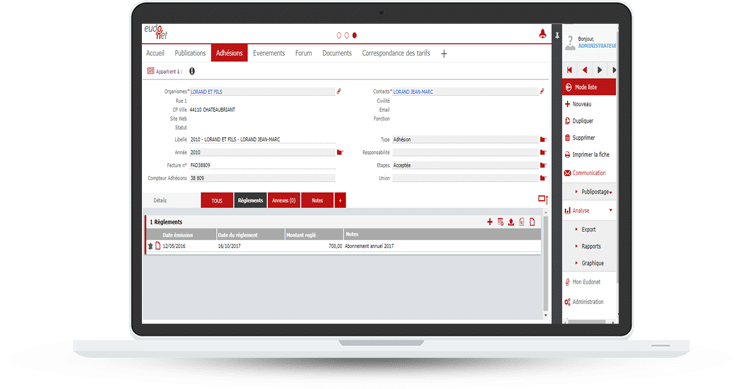Screen dimensions: 735x389
Task: Click Mode liste button
Action: (x=589, y=87)
